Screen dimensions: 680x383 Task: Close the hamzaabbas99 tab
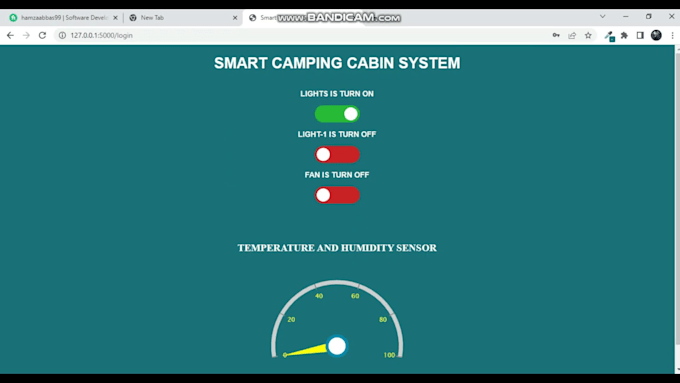115,18
